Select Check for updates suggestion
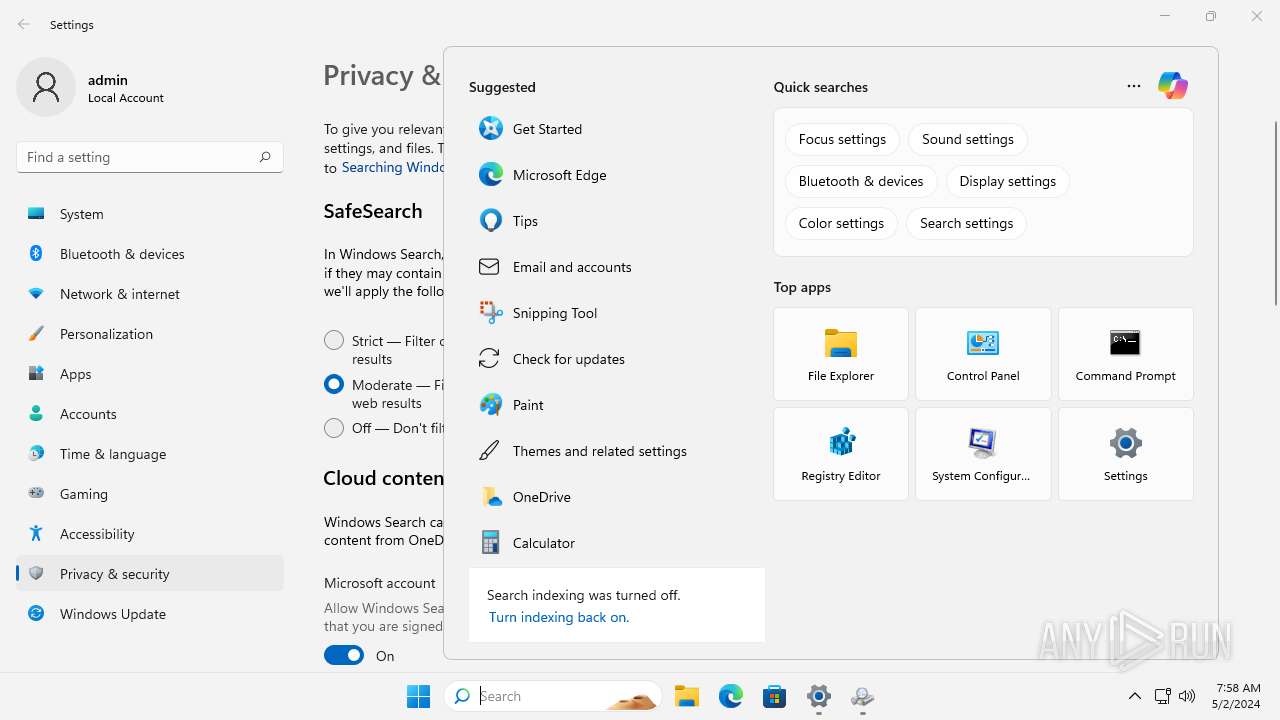1280x720 pixels. [x=616, y=359]
